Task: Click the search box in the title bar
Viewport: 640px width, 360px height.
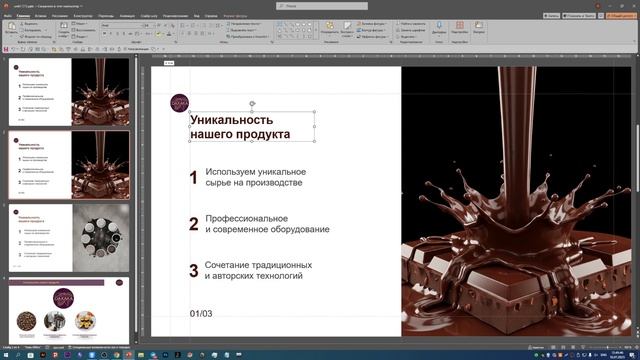Action: 322,6
